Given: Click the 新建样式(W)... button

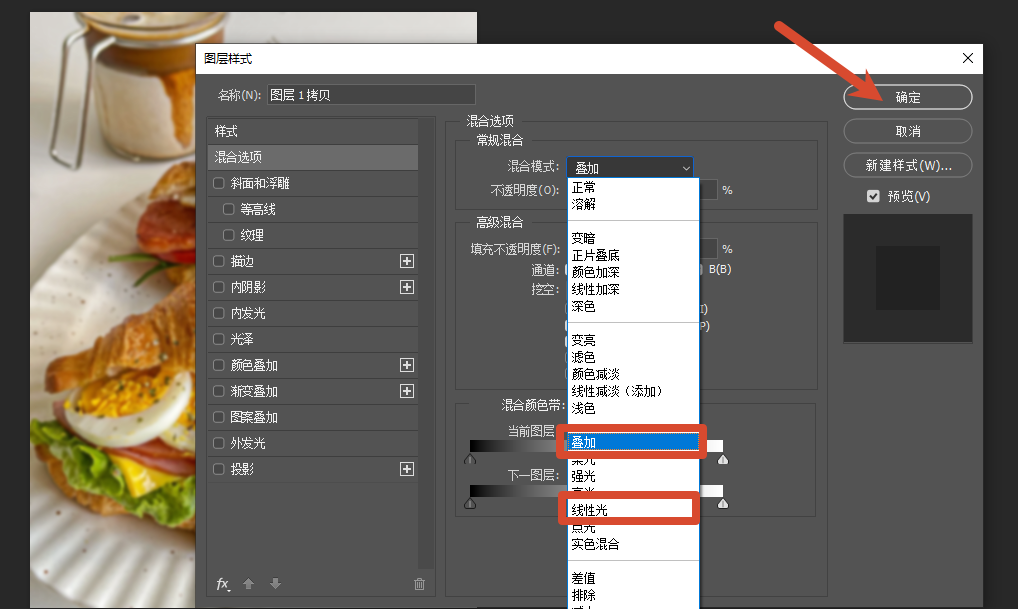Looking at the screenshot, I should [908, 165].
